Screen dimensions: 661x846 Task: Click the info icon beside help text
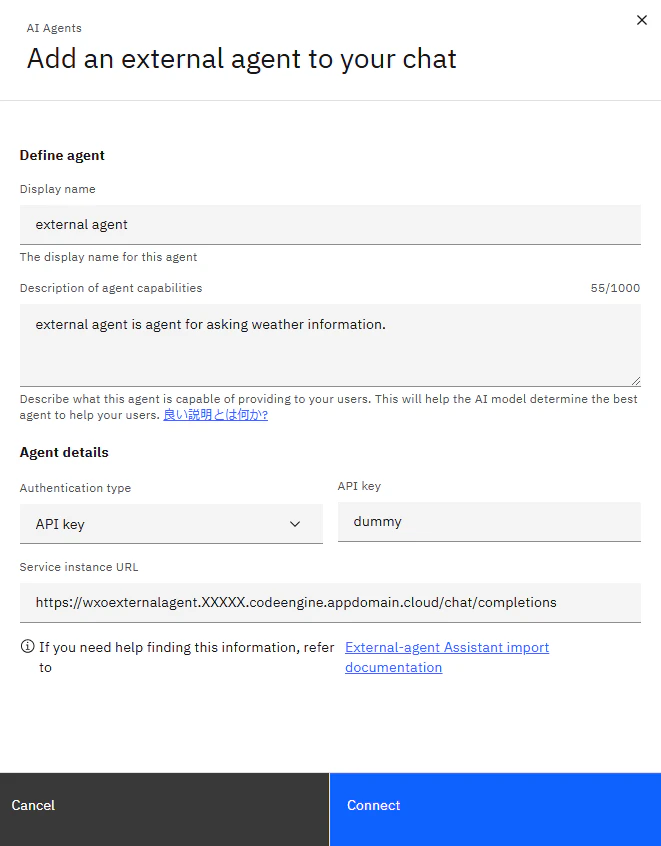coord(27,646)
